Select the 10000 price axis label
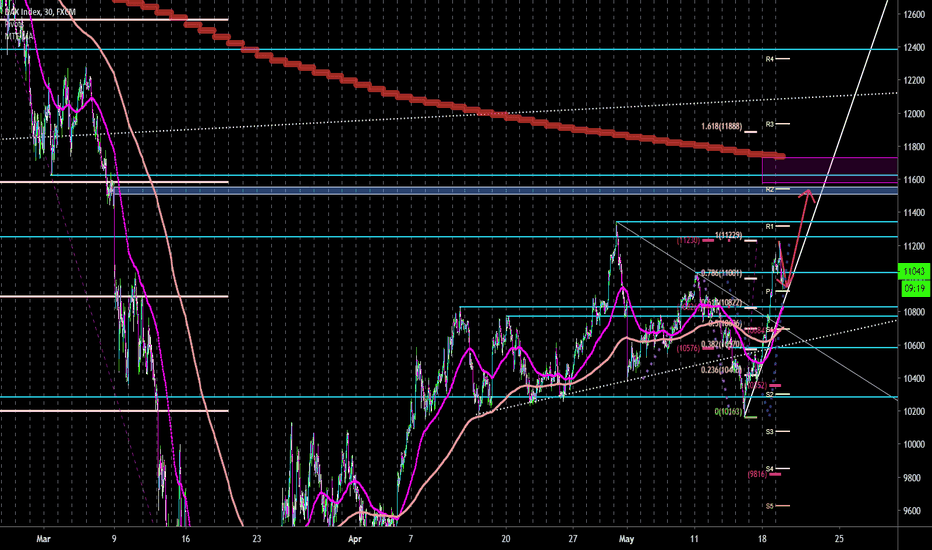The width and height of the screenshot is (932, 550). 914,444
